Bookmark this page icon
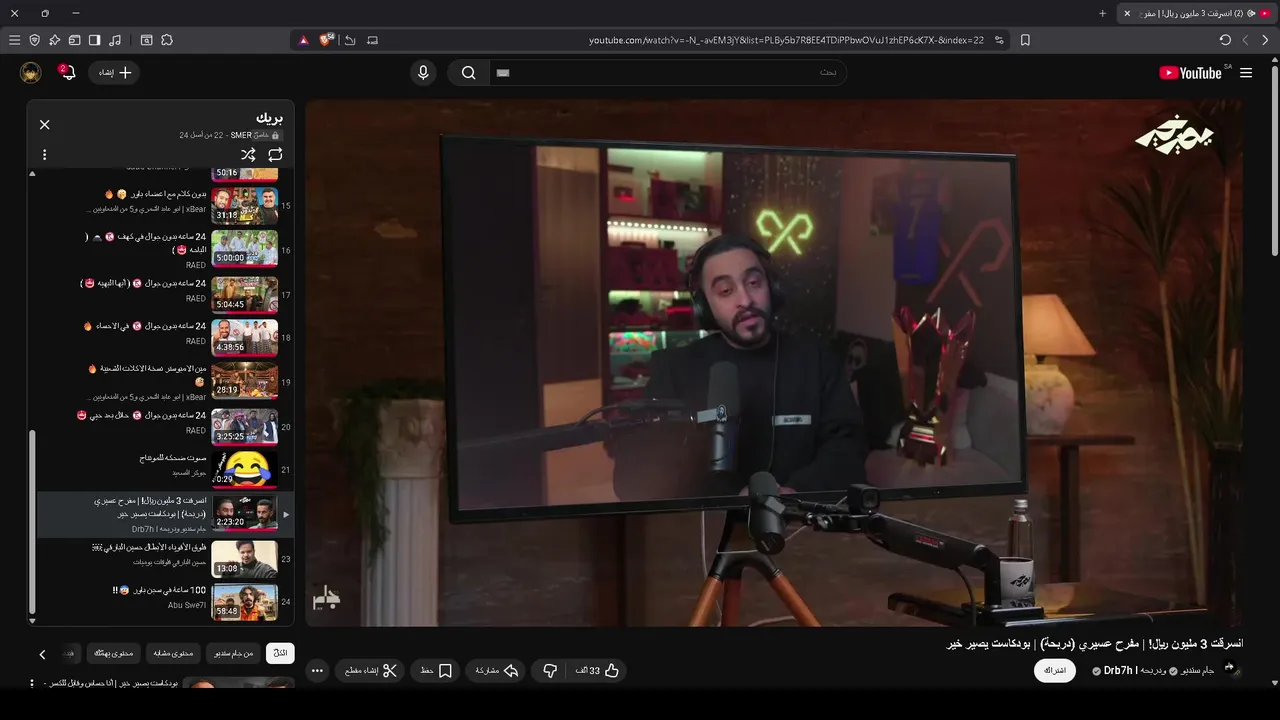1280x720 pixels. tap(1025, 40)
